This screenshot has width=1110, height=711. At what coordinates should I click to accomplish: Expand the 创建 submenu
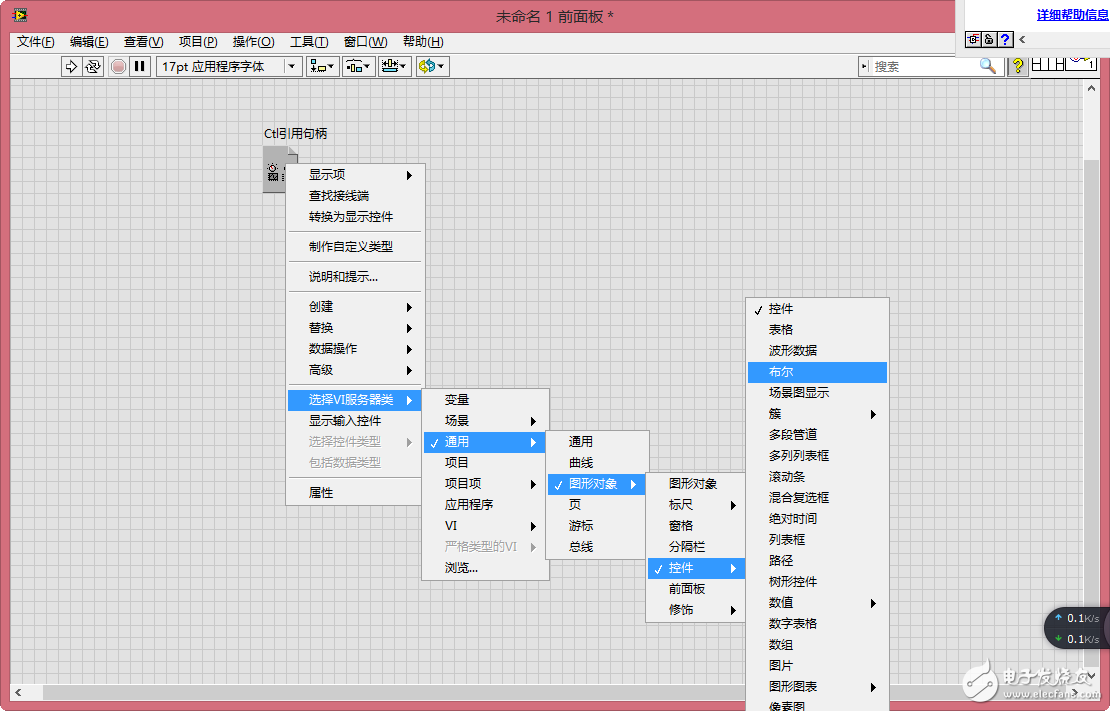[x=355, y=307]
